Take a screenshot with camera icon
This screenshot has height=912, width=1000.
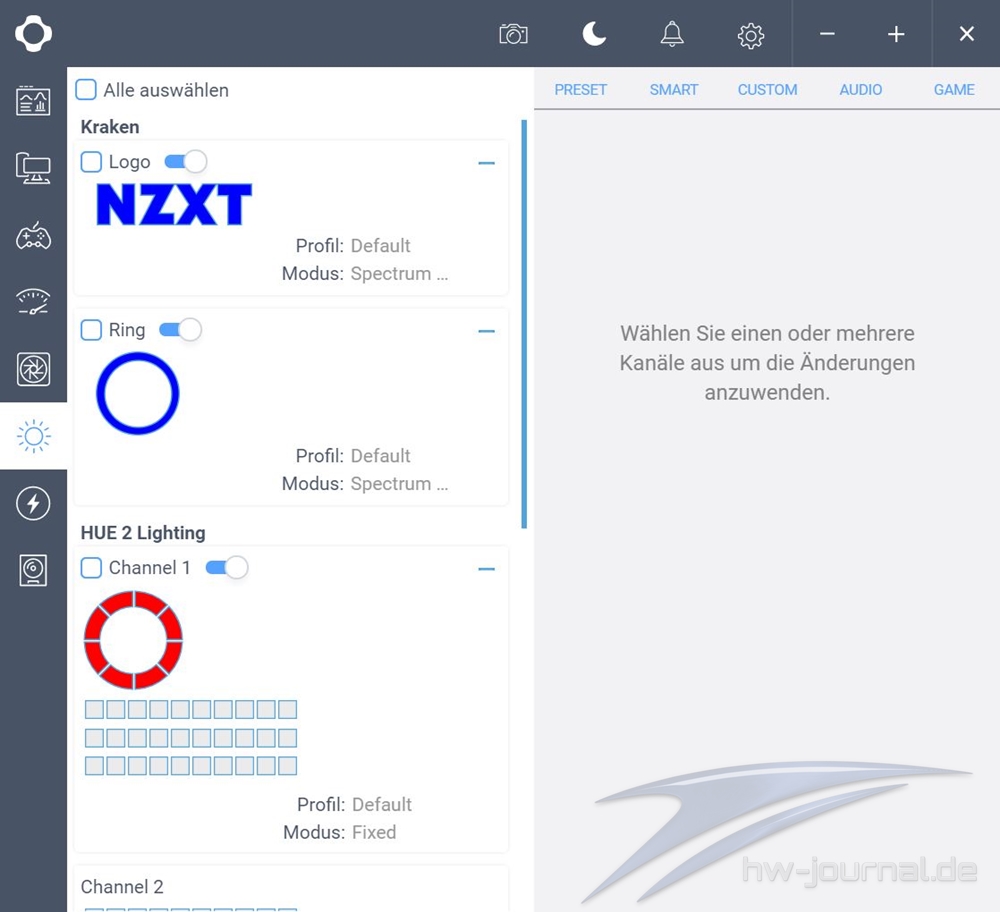513,35
